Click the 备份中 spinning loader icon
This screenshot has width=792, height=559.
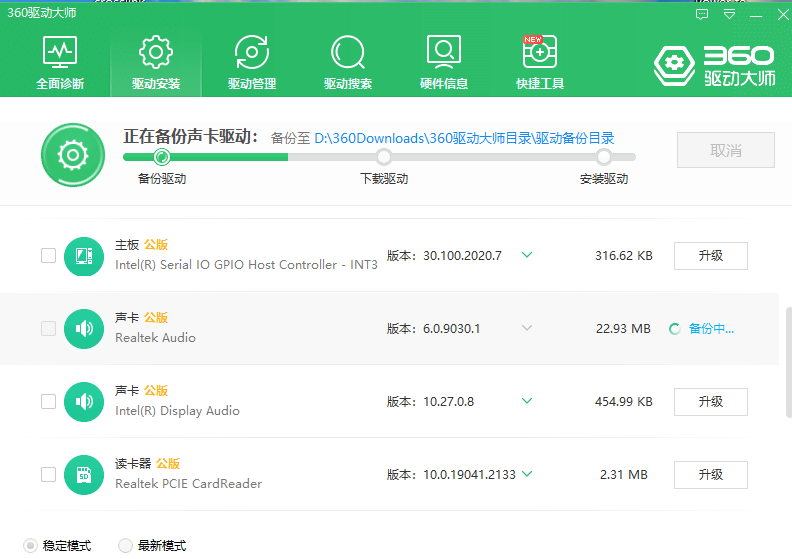675,329
